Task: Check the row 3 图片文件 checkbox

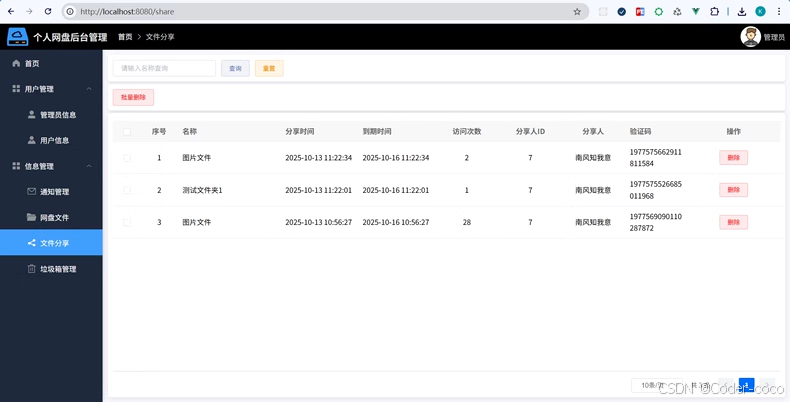Action: pos(127,222)
